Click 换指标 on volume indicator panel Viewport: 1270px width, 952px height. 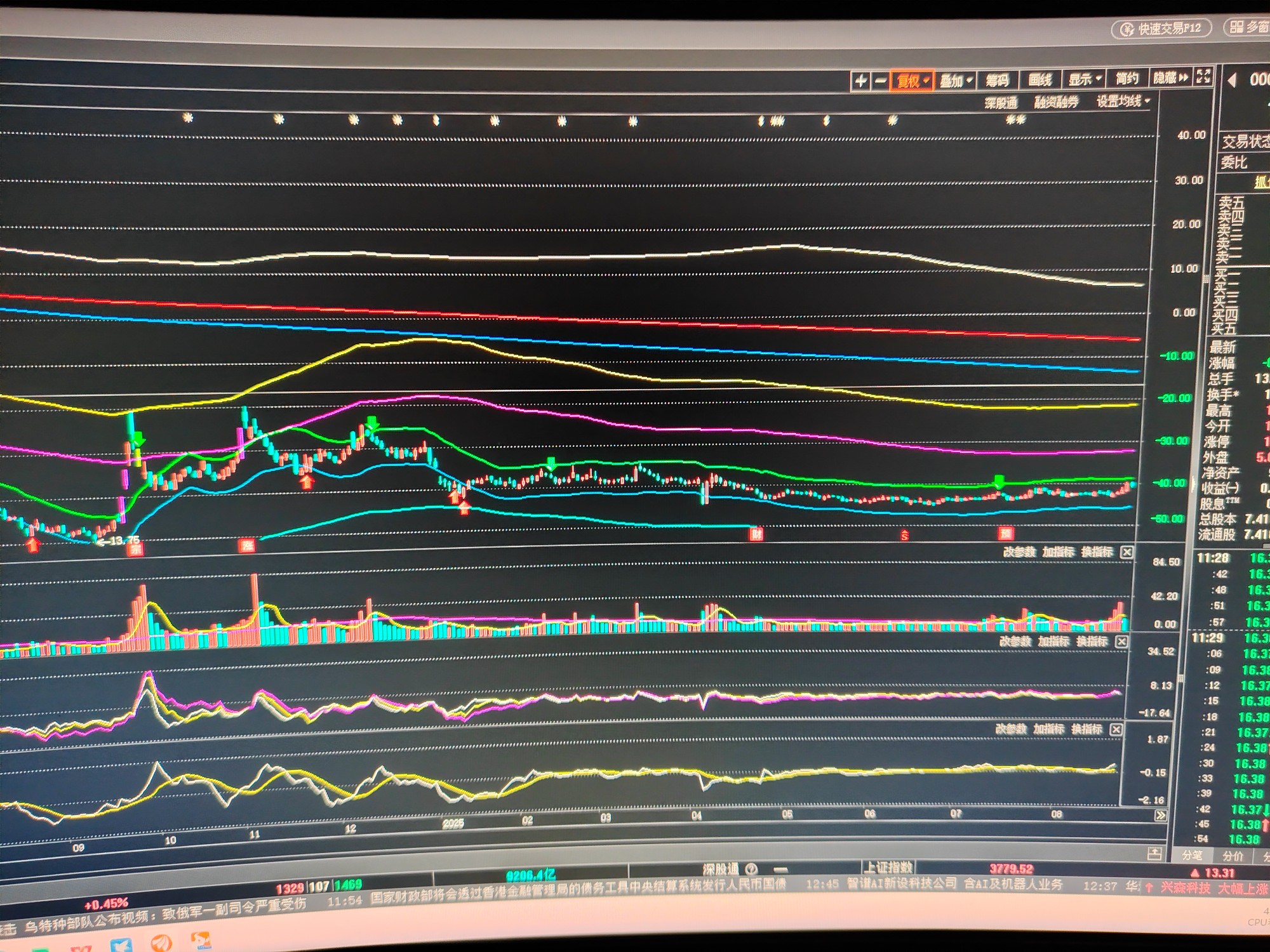click(1097, 552)
